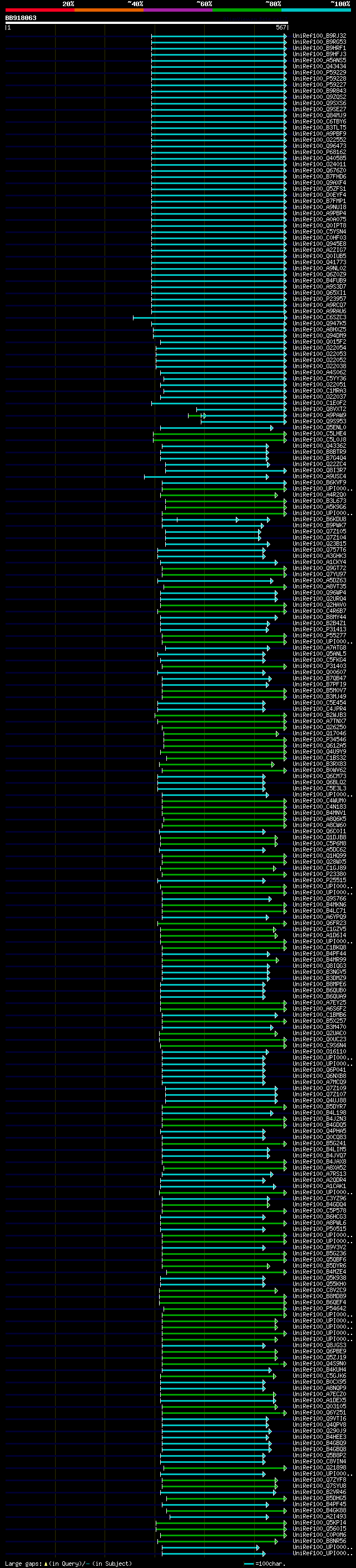Select hit label UniRef100_C6TBY6

(319, 121)
